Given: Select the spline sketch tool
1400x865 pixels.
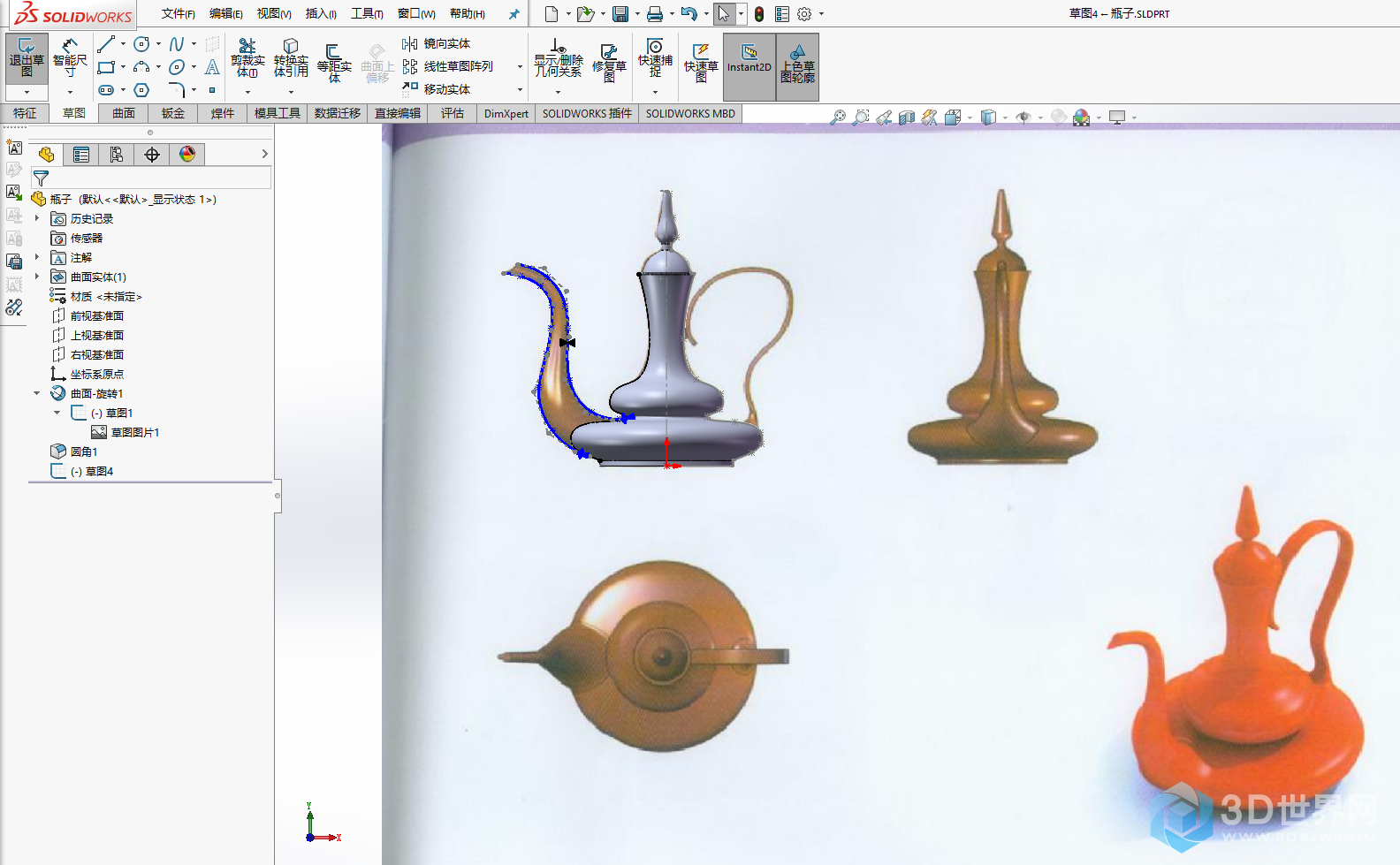Looking at the screenshot, I should click(x=177, y=44).
